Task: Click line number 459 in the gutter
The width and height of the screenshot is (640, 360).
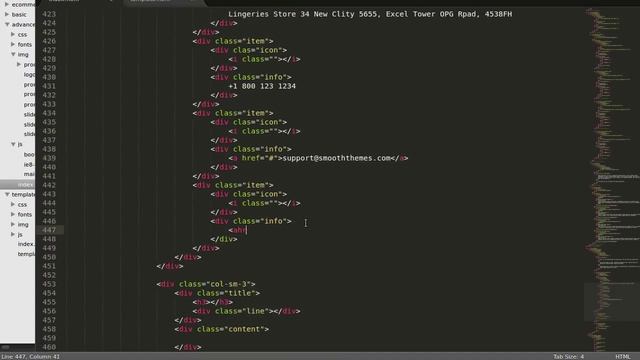Action: click(49, 338)
